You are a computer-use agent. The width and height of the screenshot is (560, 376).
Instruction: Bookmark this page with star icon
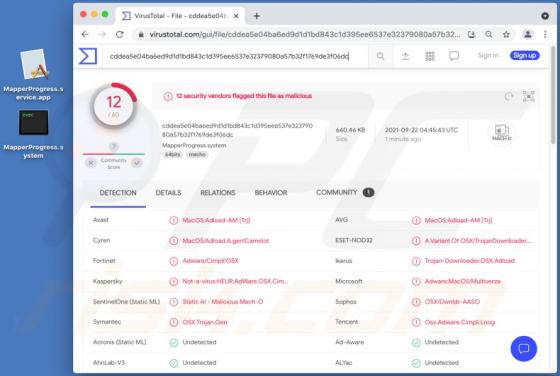click(x=506, y=34)
